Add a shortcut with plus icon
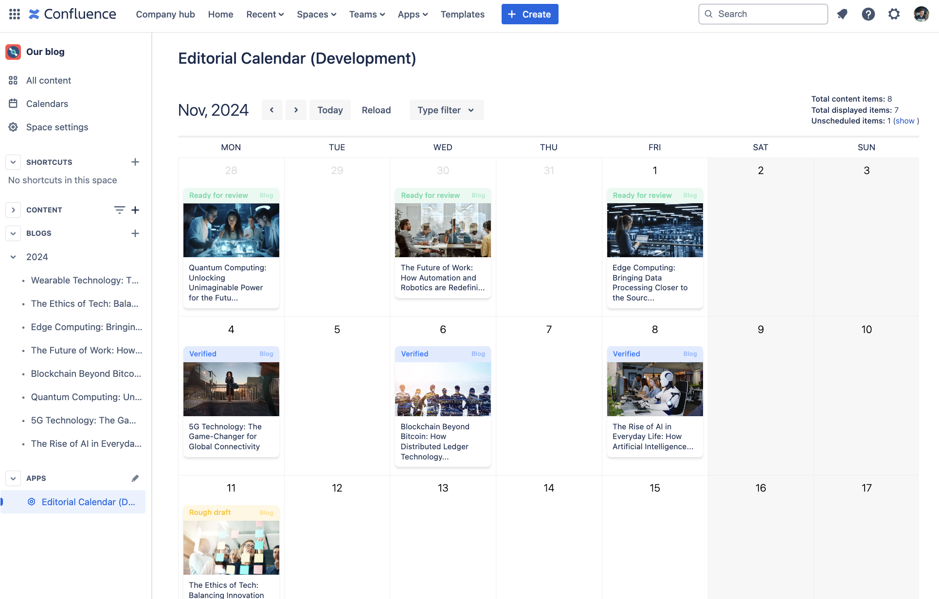939x599 pixels. pos(135,162)
